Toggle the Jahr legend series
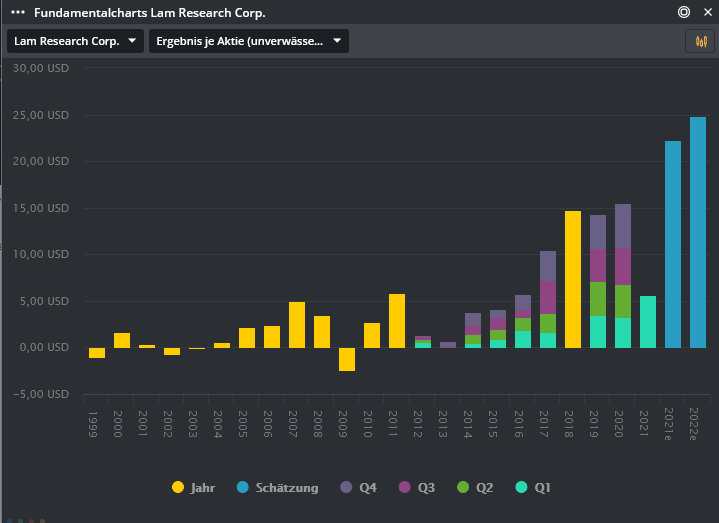The image size is (719, 523). (x=193, y=487)
